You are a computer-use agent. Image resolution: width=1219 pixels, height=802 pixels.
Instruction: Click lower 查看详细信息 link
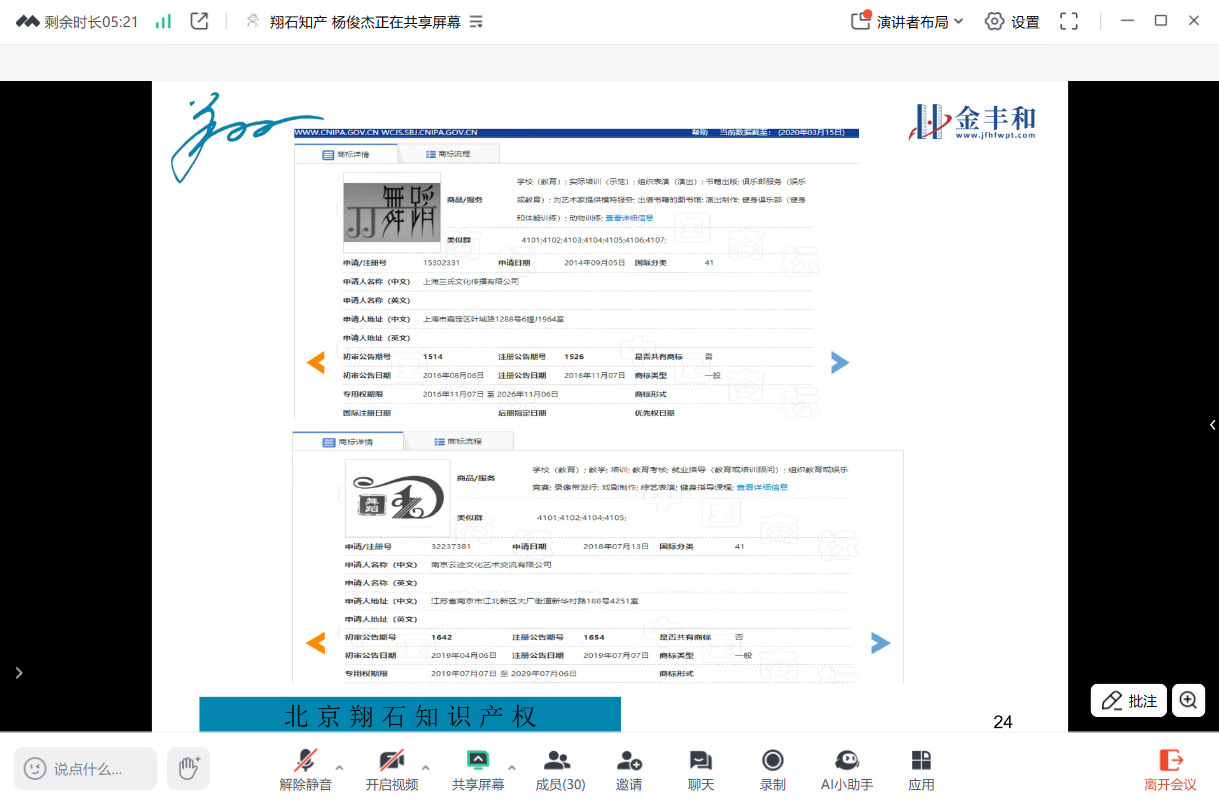762,487
